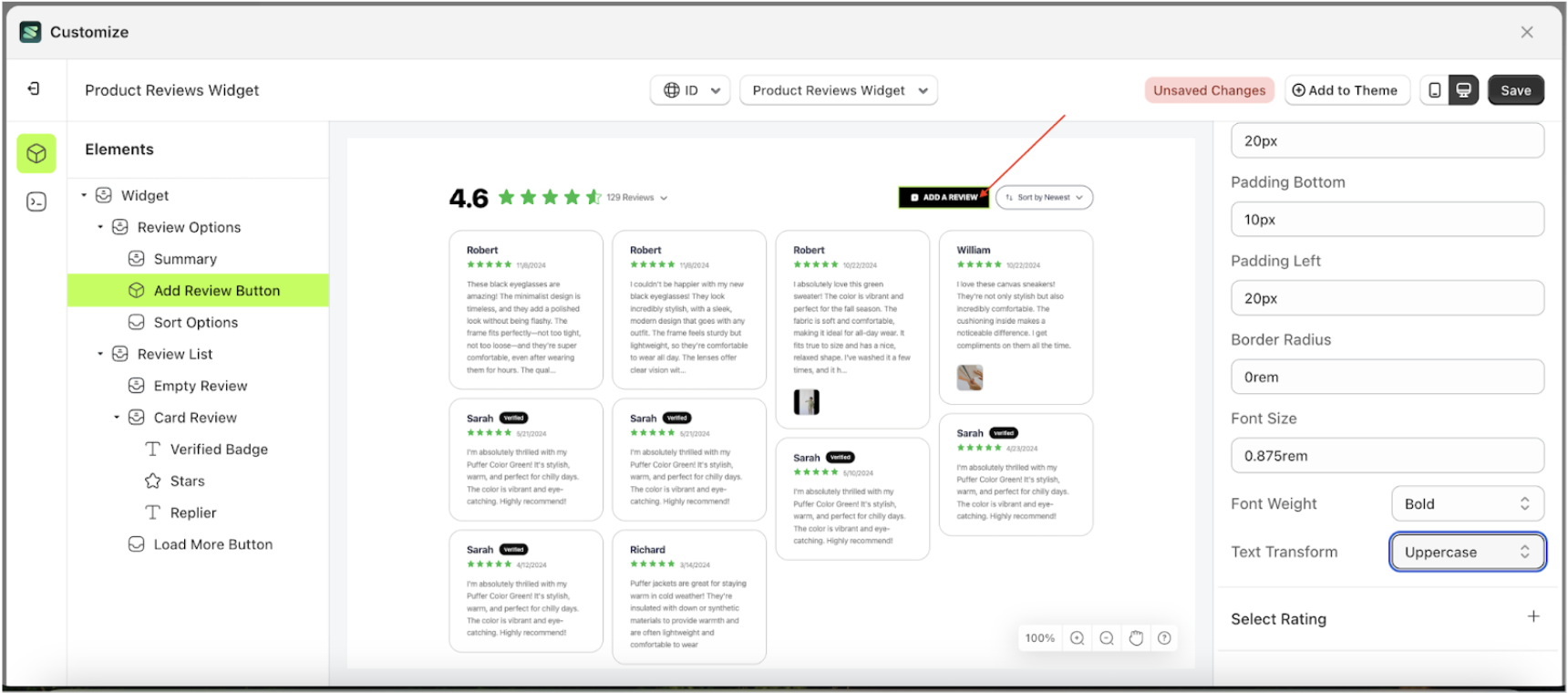
Task: Edit the Font Size 0.875rem field
Action: tap(1387, 456)
